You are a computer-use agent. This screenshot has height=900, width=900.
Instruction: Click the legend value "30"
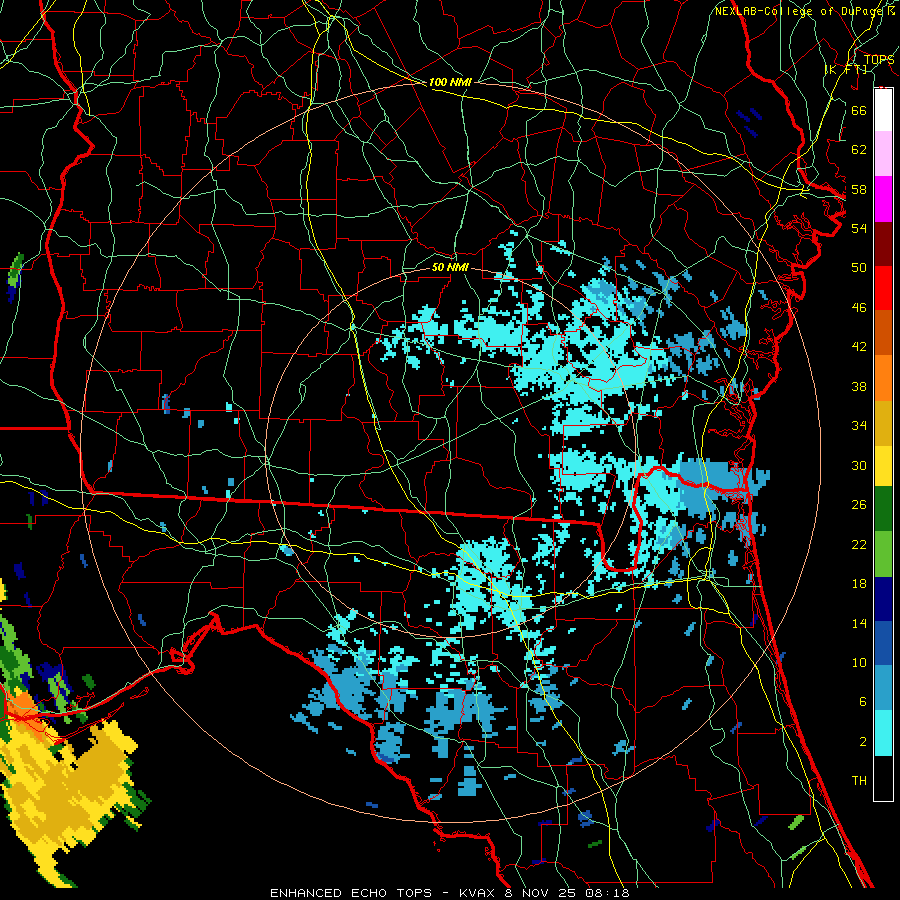(859, 465)
